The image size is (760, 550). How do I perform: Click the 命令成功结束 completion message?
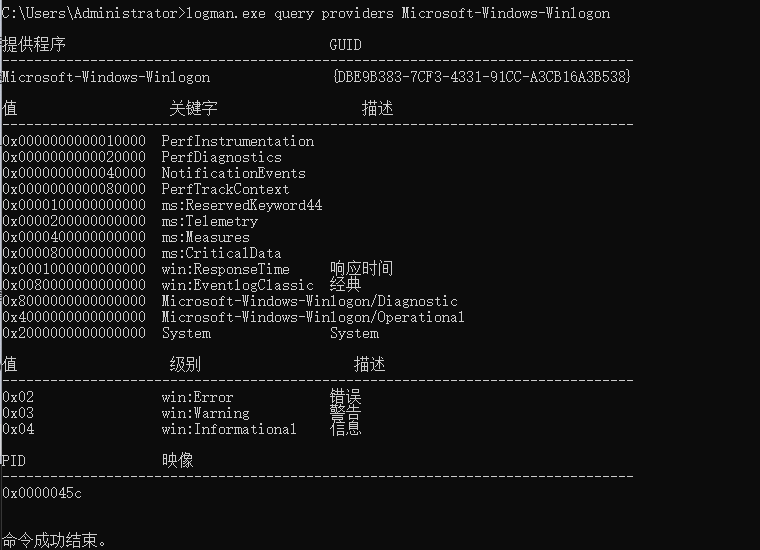point(53,540)
